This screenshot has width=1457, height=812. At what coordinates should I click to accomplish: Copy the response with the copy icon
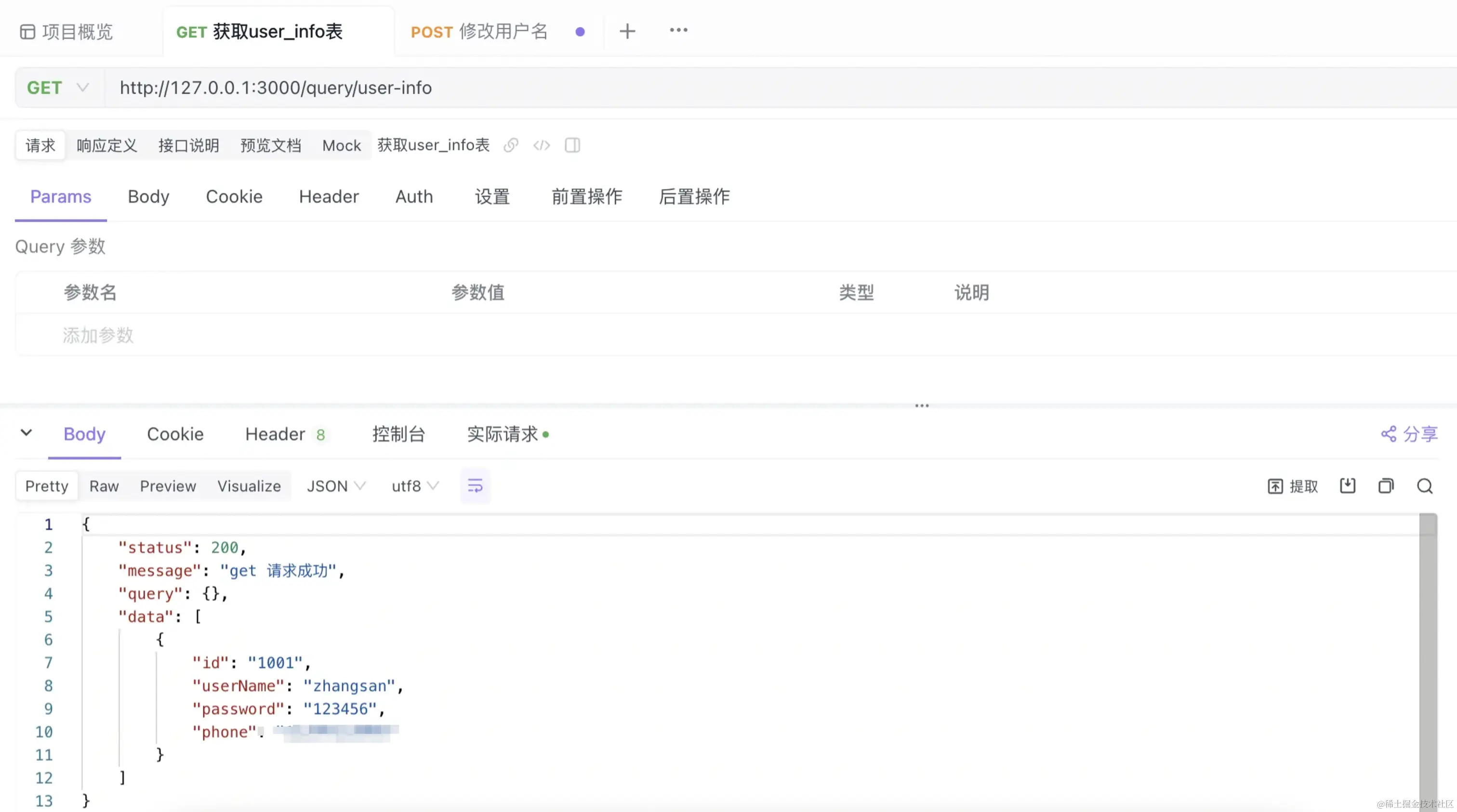tap(1386, 486)
